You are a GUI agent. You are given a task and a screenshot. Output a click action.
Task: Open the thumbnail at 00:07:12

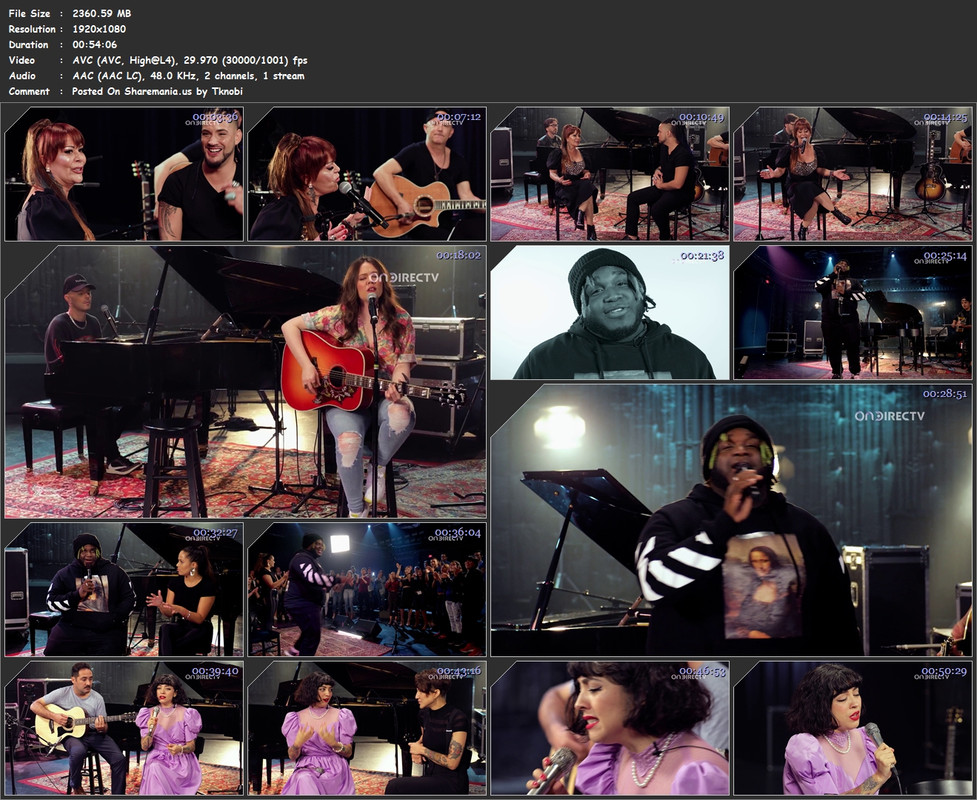pyautogui.click(x=367, y=174)
